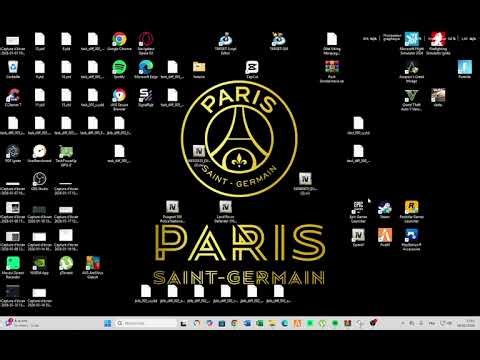480x360 pixels.
Task: Select the µTorrent desktop shortcut
Action: click(66, 265)
